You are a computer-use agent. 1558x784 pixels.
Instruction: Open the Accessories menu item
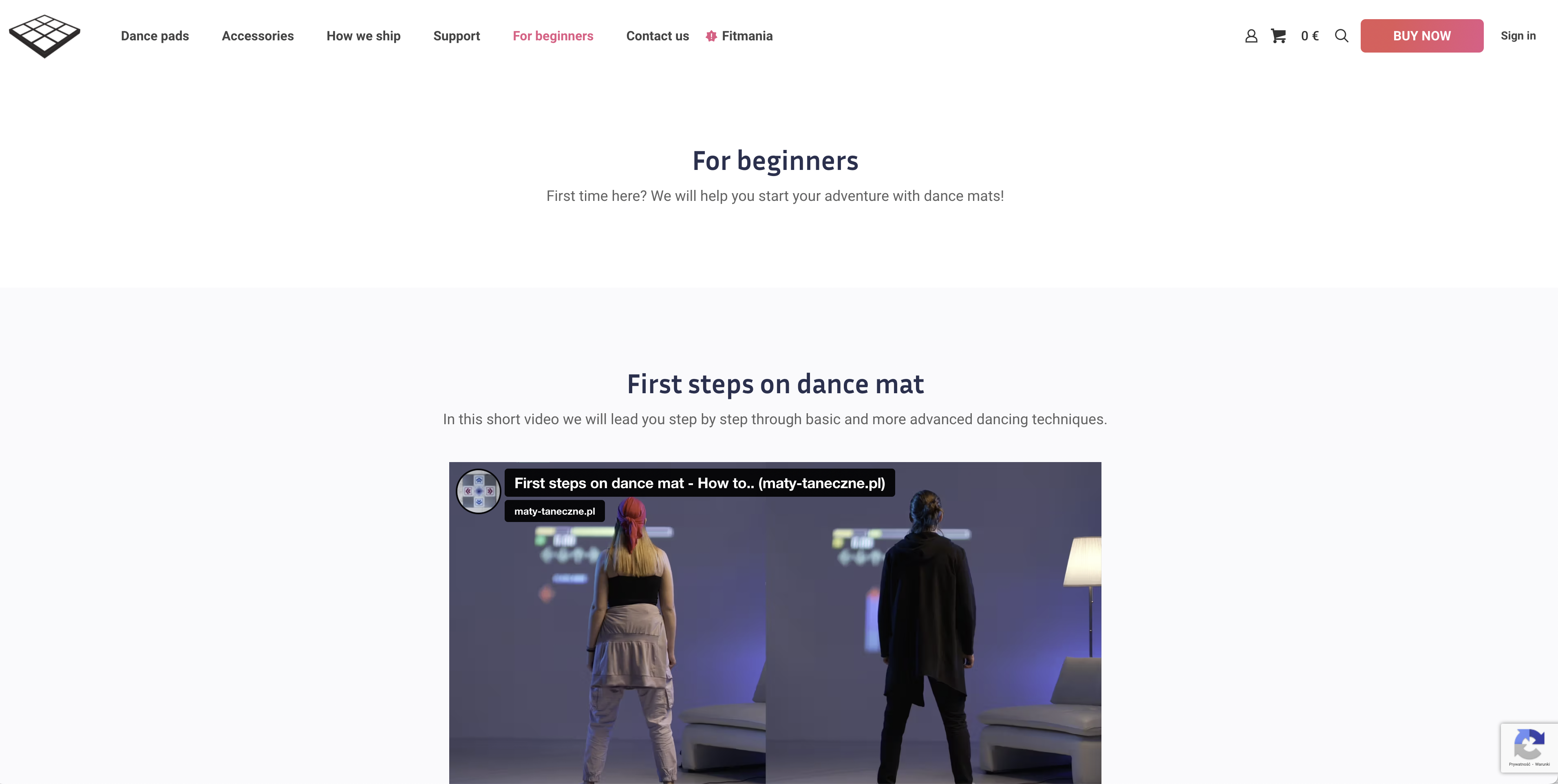(258, 36)
